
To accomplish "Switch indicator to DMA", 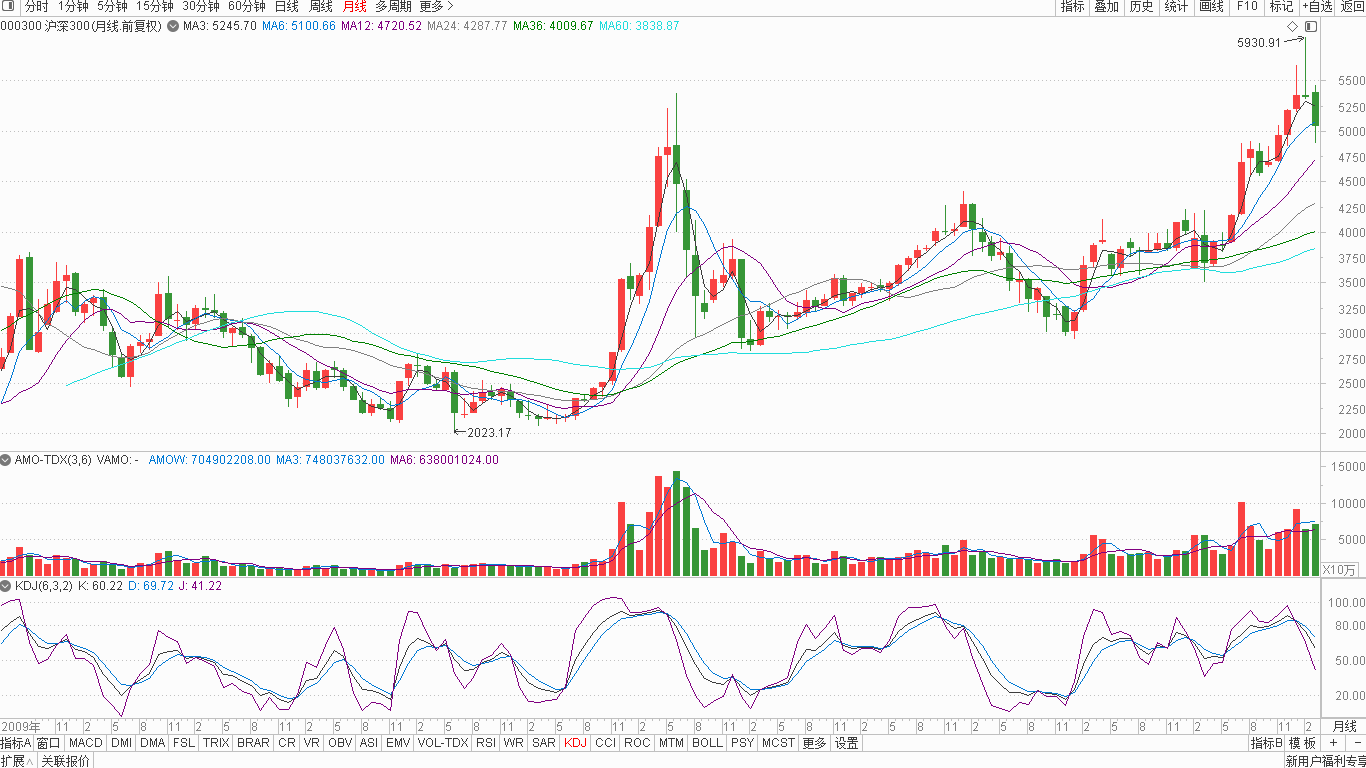I will tap(153, 743).
